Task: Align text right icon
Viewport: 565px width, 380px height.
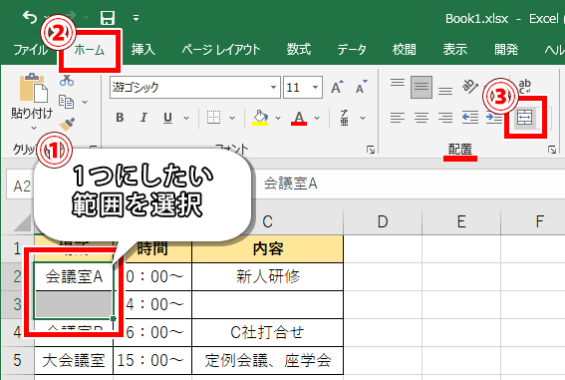Action: pyautogui.click(x=445, y=118)
